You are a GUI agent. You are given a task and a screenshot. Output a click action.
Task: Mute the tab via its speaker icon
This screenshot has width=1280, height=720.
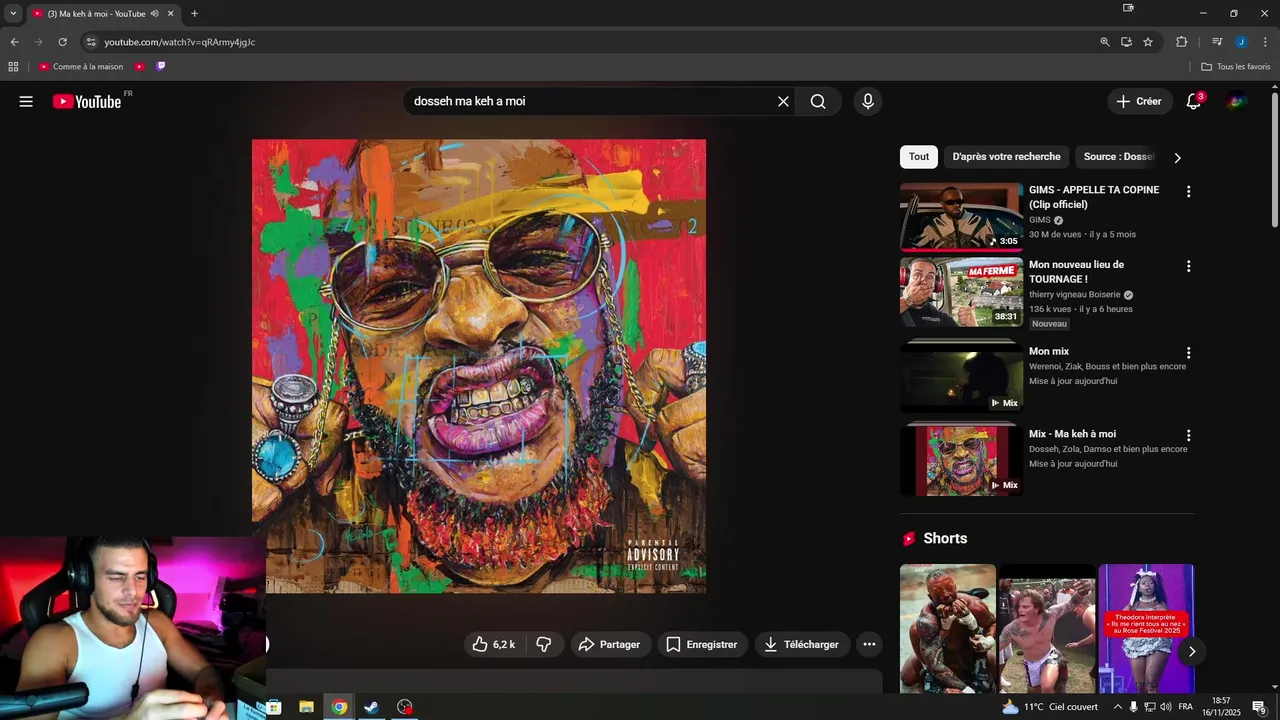click(154, 13)
